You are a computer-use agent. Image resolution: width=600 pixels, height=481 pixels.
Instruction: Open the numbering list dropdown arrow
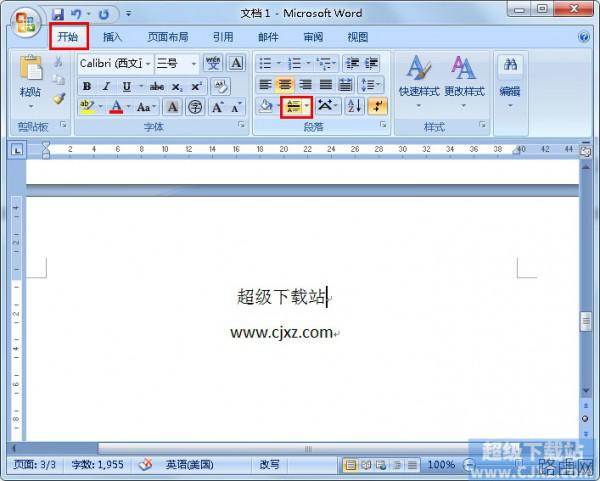308,63
